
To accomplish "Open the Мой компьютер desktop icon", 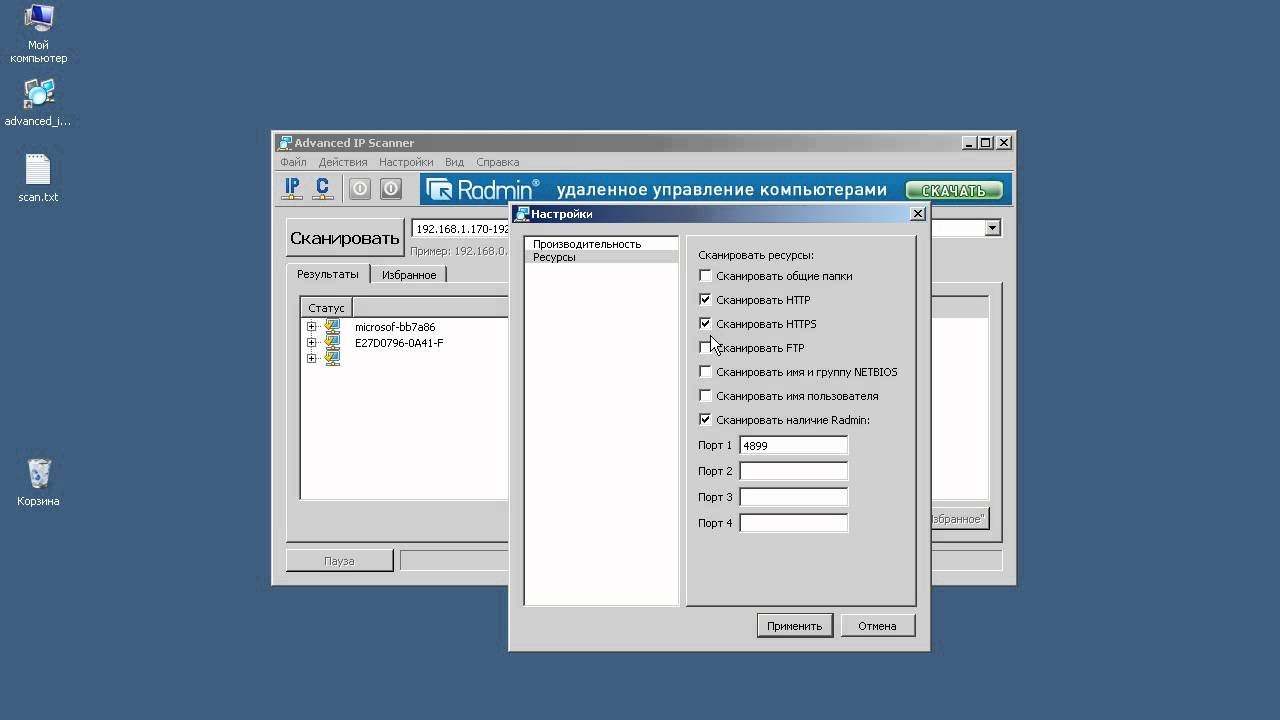I will 38,33.
